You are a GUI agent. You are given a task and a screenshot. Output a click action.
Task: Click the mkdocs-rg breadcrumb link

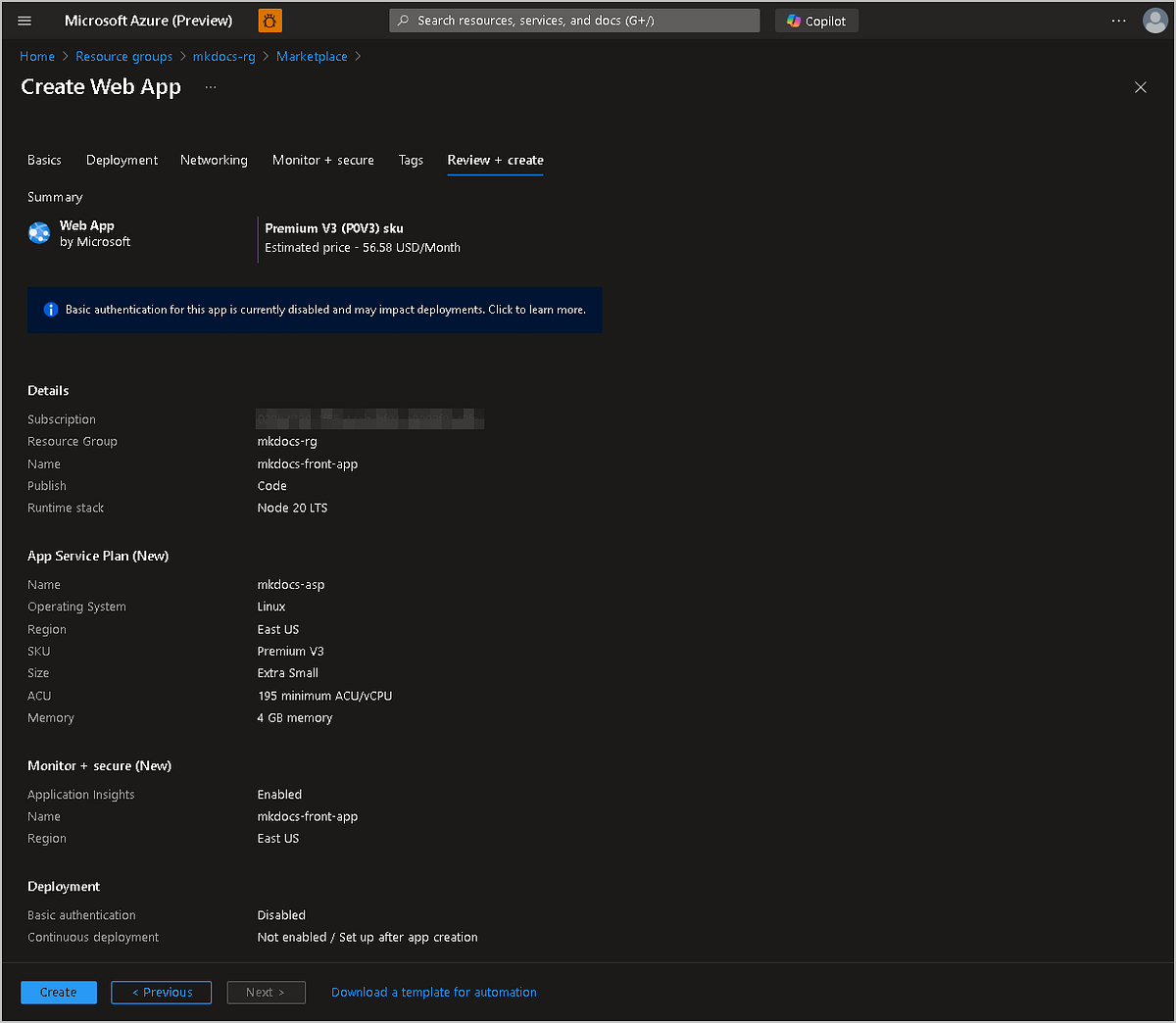click(x=223, y=57)
